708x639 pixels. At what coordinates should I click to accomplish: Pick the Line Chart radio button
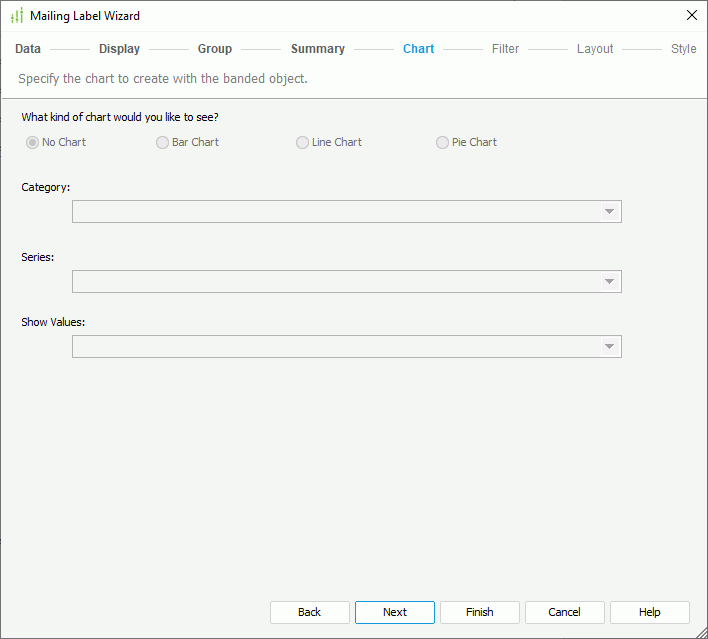tap(303, 143)
